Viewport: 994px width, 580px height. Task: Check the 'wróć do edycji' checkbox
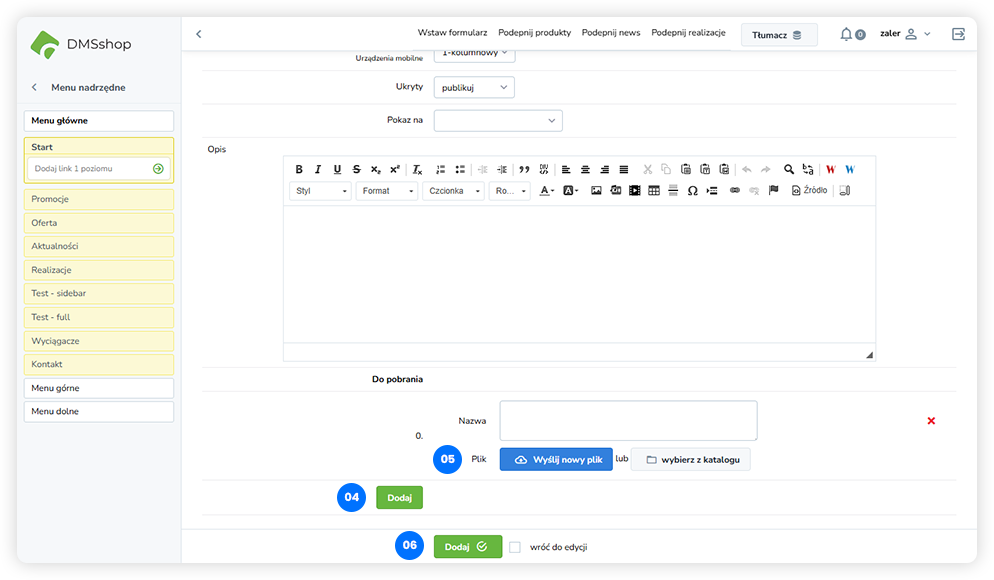pyautogui.click(x=515, y=547)
